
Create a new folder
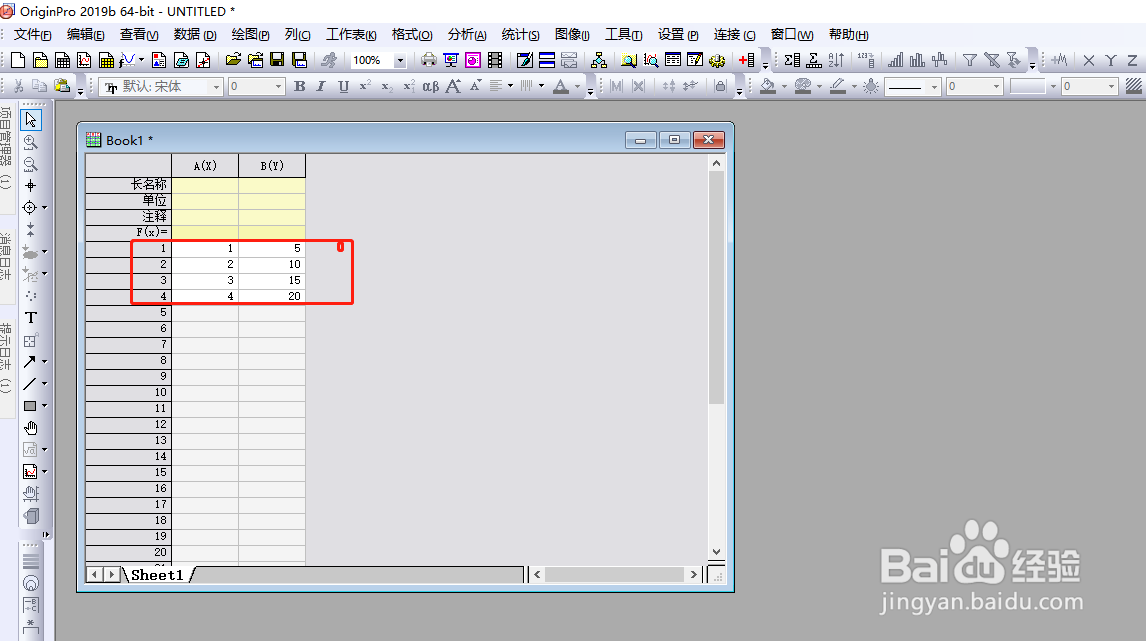(x=40, y=60)
